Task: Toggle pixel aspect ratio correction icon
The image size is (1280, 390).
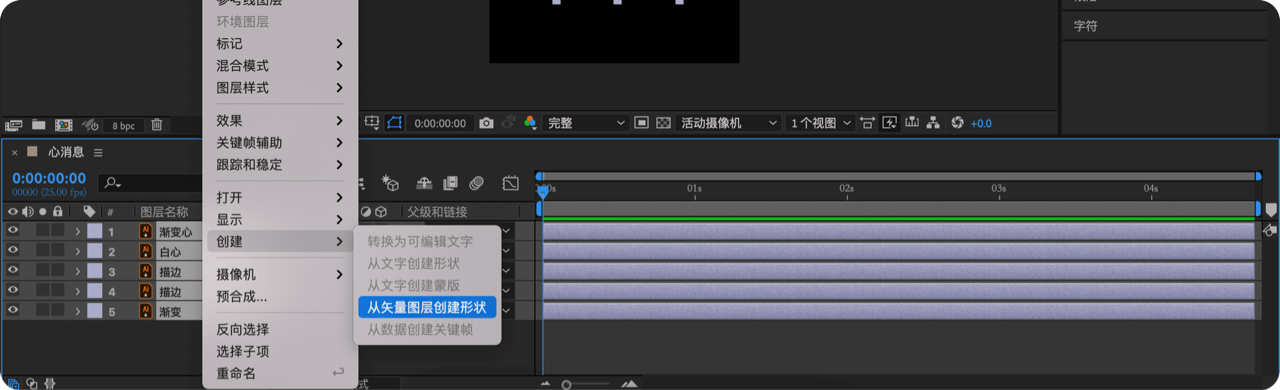Action: [867, 123]
